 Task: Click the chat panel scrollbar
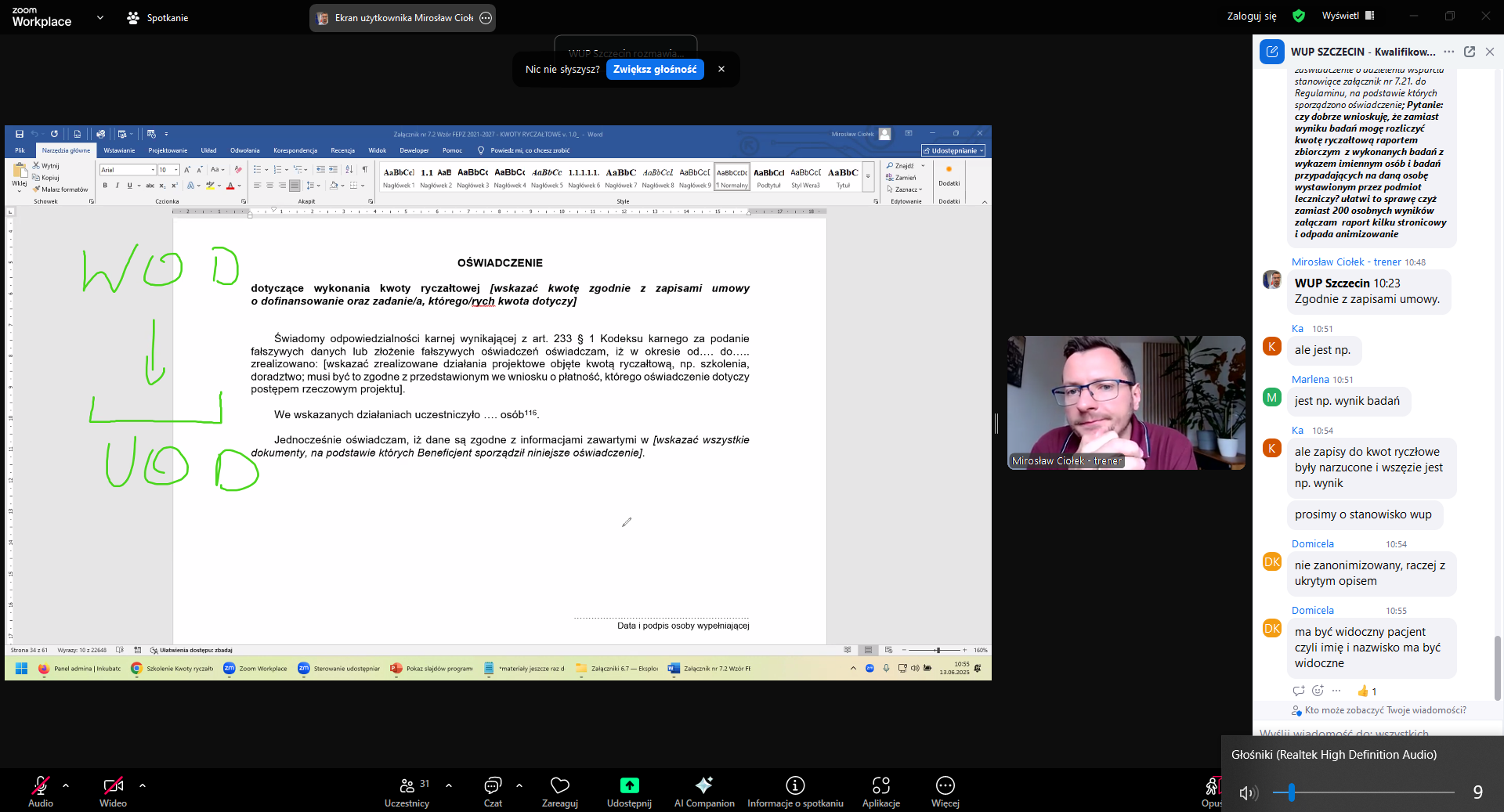[x=1497, y=668]
